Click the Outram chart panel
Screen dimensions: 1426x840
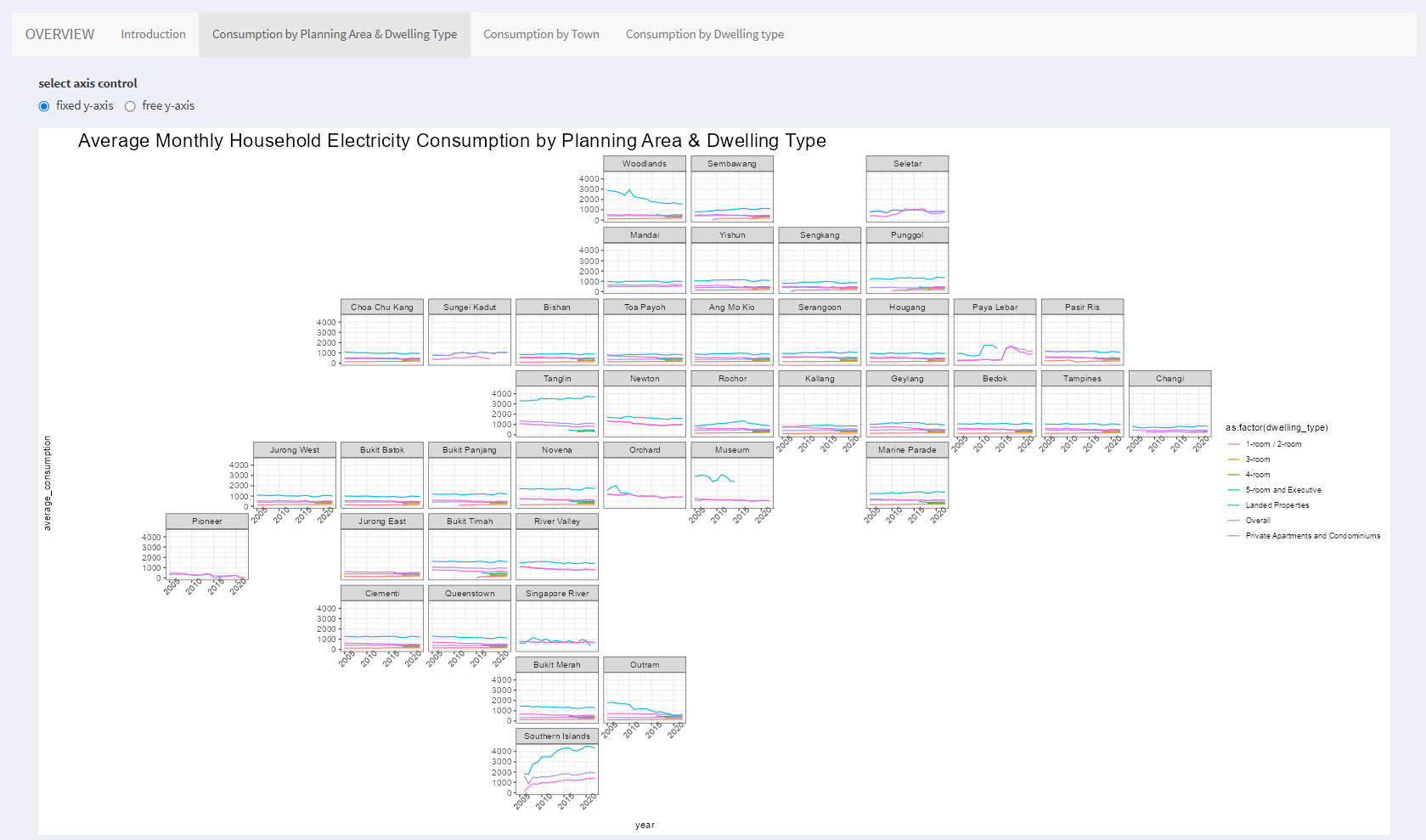click(x=645, y=697)
